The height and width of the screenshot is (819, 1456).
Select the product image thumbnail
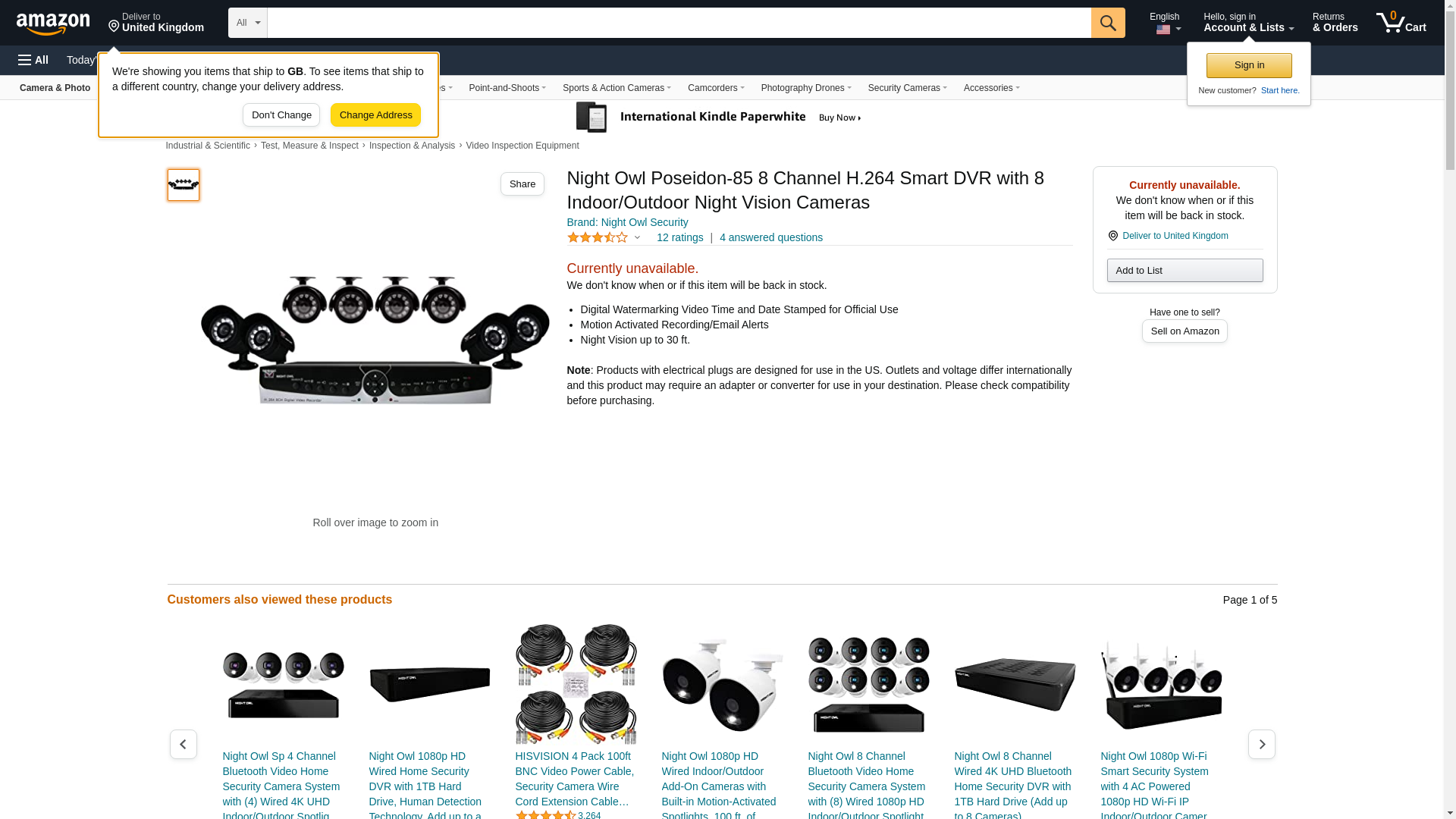pyautogui.click(x=184, y=185)
